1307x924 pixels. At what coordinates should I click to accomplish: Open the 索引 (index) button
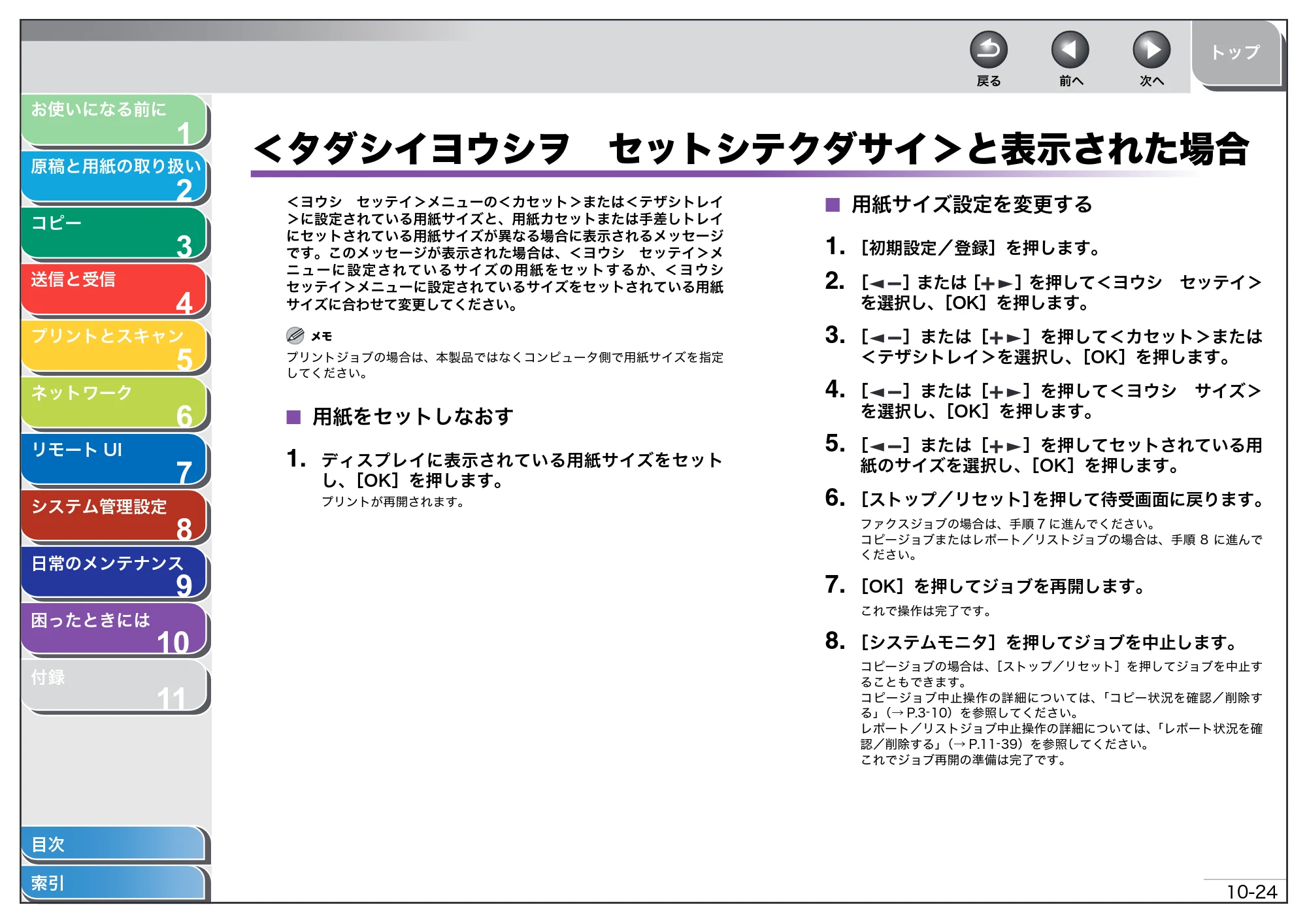[113, 883]
